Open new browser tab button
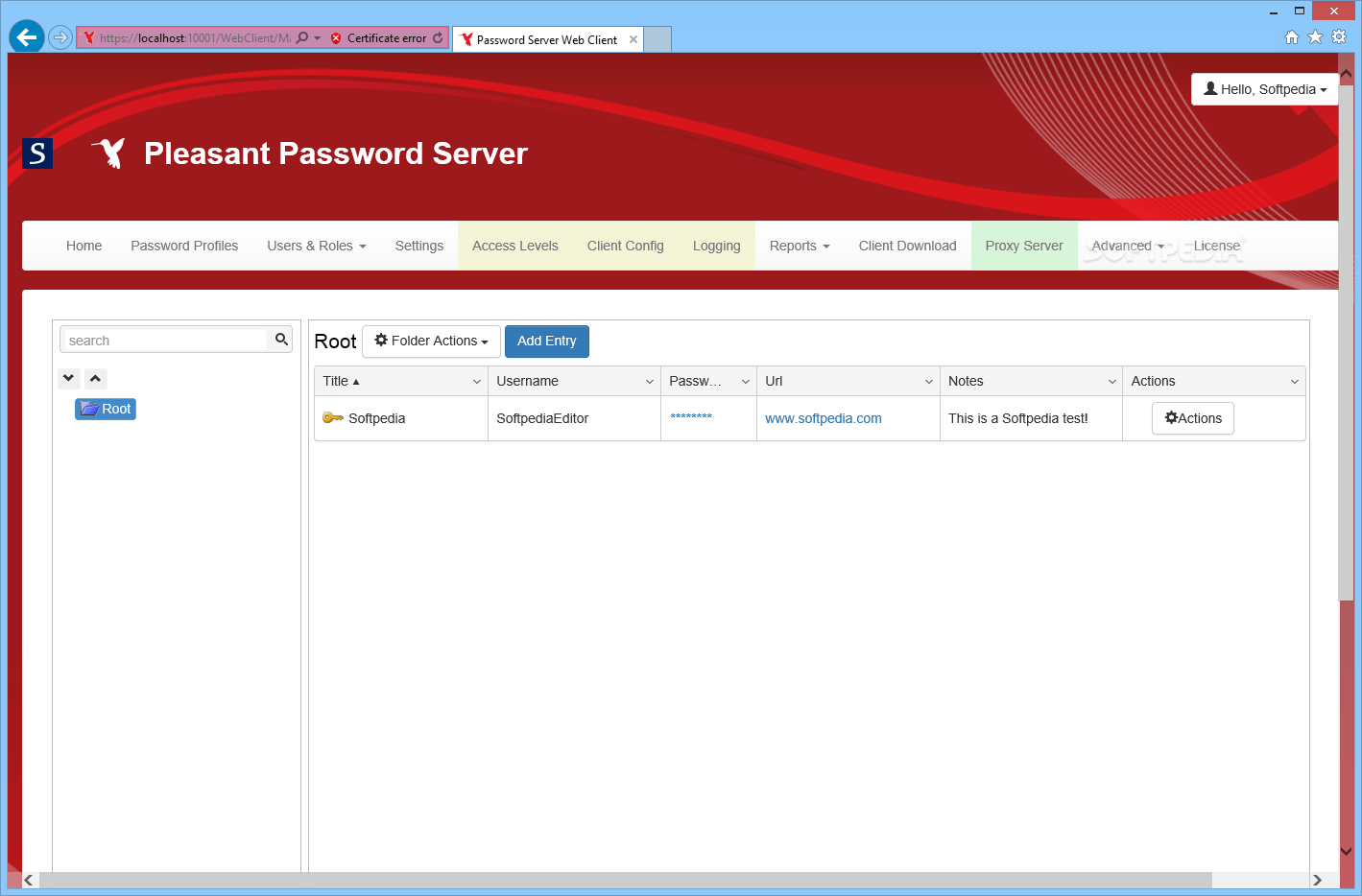The height and width of the screenshot is (896, 1362). click(657, 39)
